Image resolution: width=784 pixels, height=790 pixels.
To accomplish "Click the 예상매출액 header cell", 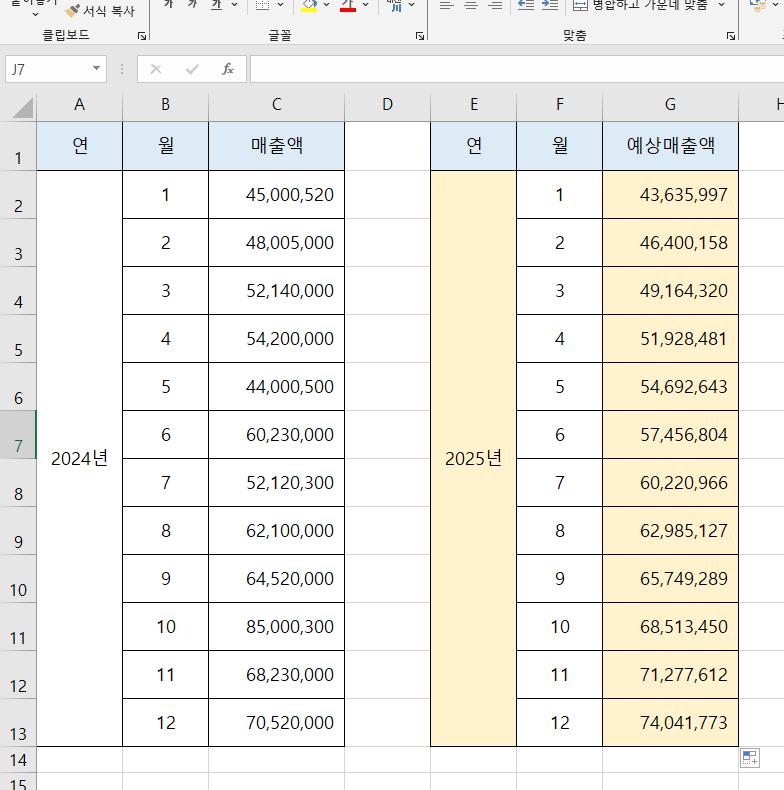I will pos(671,146).
